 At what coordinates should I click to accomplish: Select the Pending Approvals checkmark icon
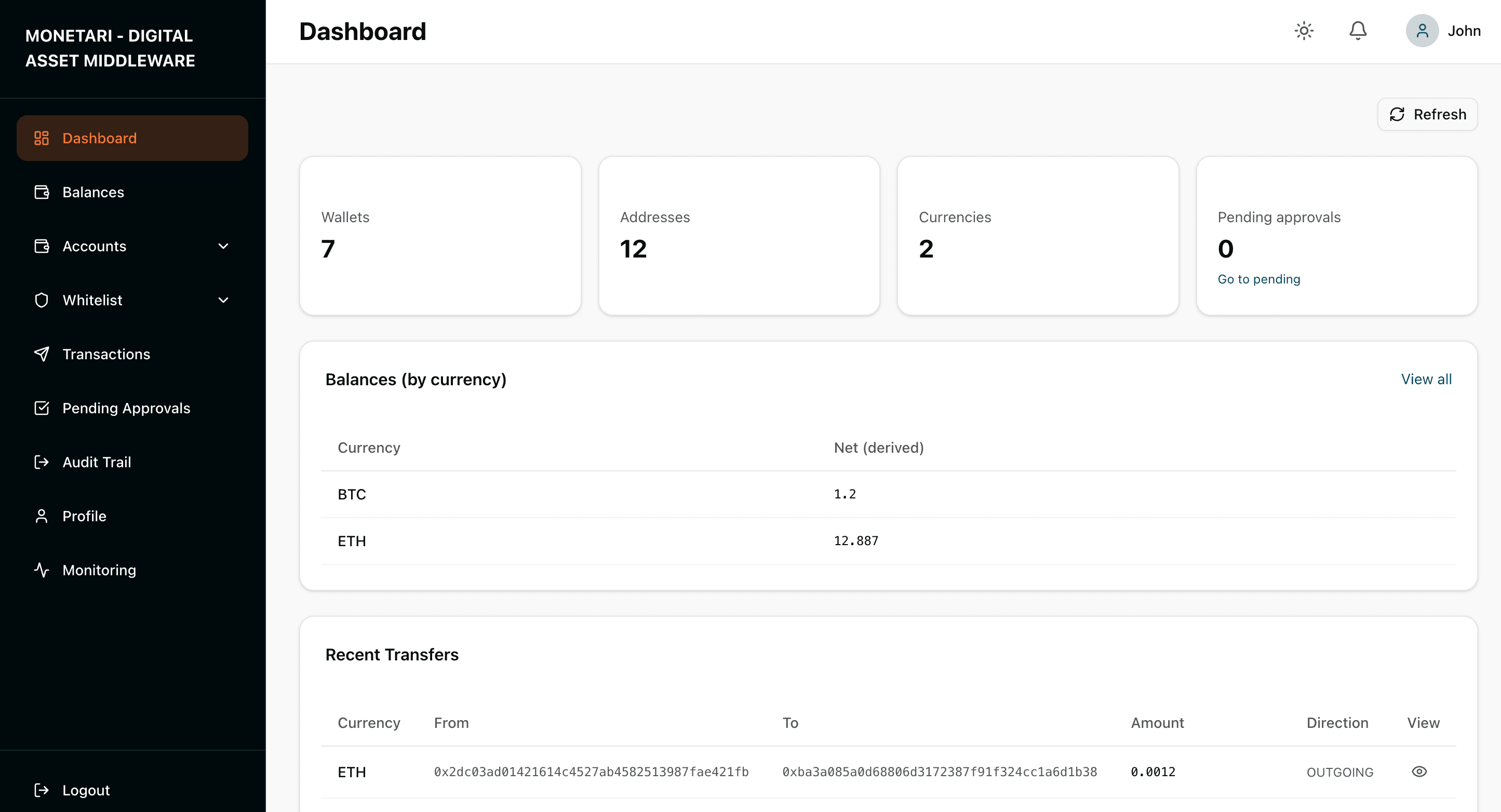click(42, 408)
